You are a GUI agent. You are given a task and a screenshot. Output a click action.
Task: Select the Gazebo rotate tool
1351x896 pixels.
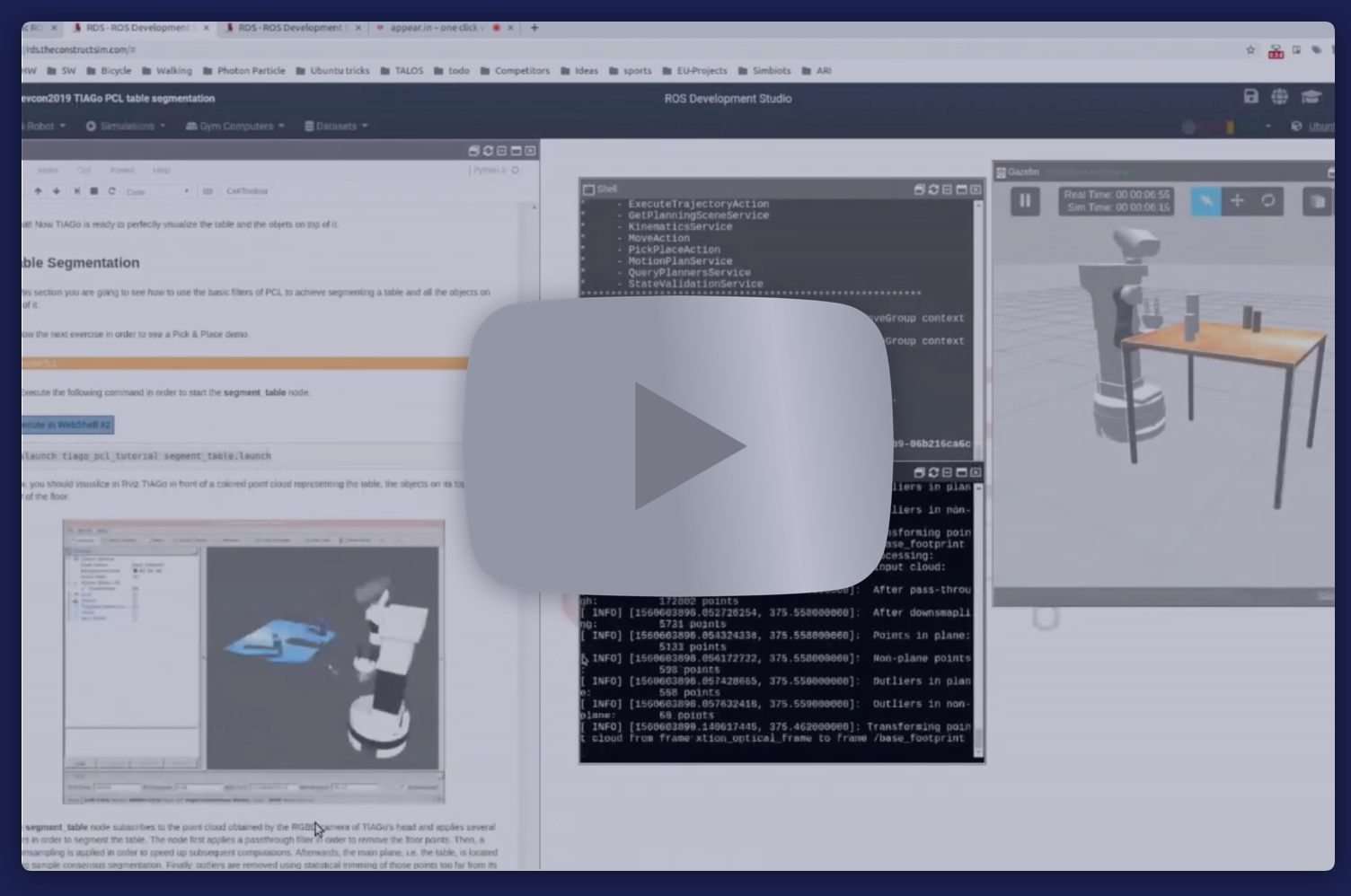point(1267,201)
